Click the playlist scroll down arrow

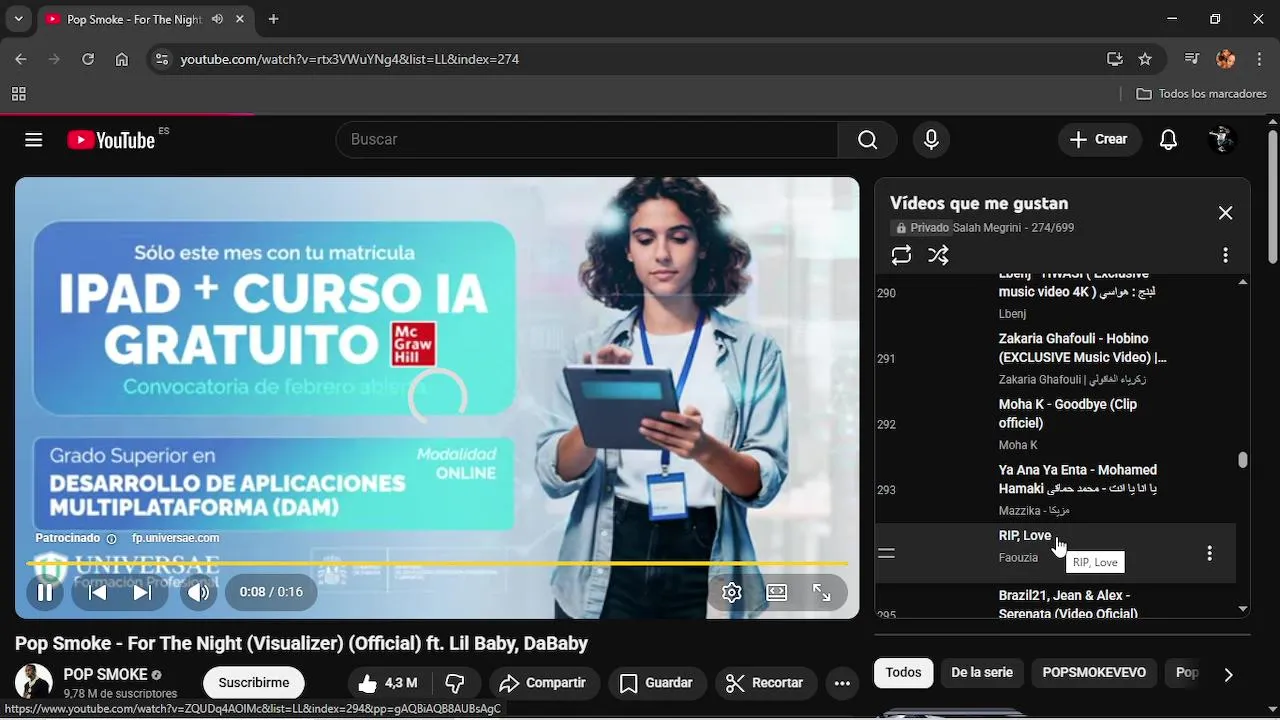tap(1243, 609)
